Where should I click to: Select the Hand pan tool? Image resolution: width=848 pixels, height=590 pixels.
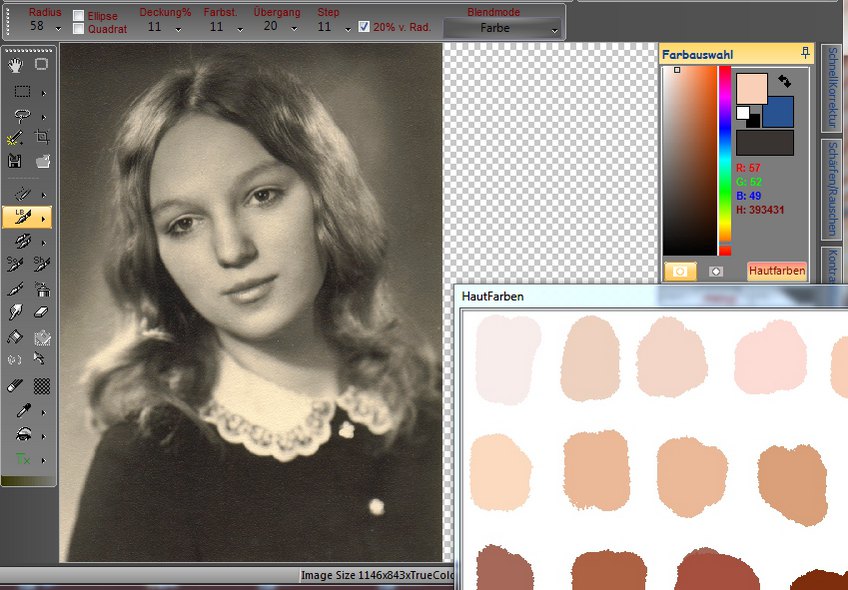(x=16, y=65)
